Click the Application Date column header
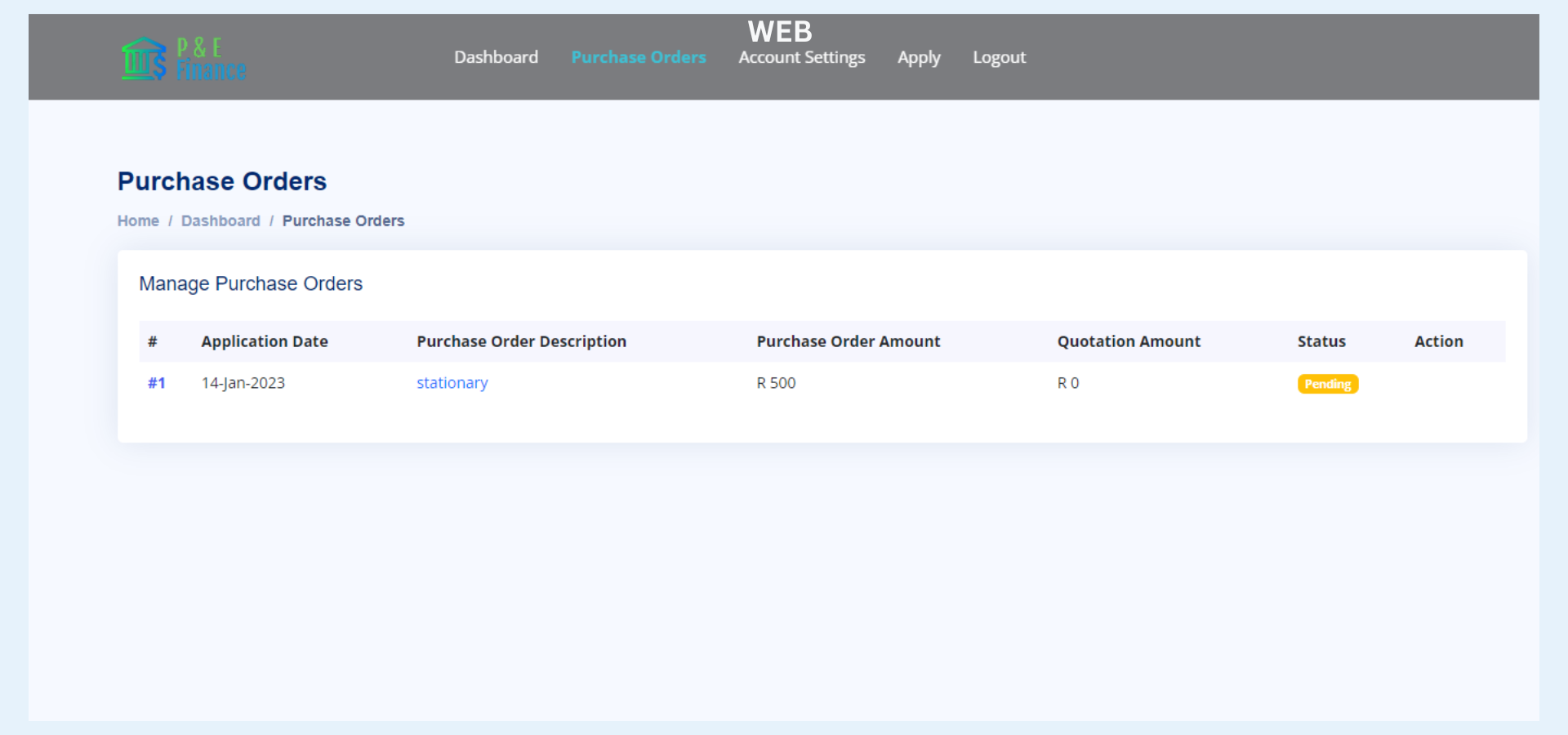 [265, 341]
